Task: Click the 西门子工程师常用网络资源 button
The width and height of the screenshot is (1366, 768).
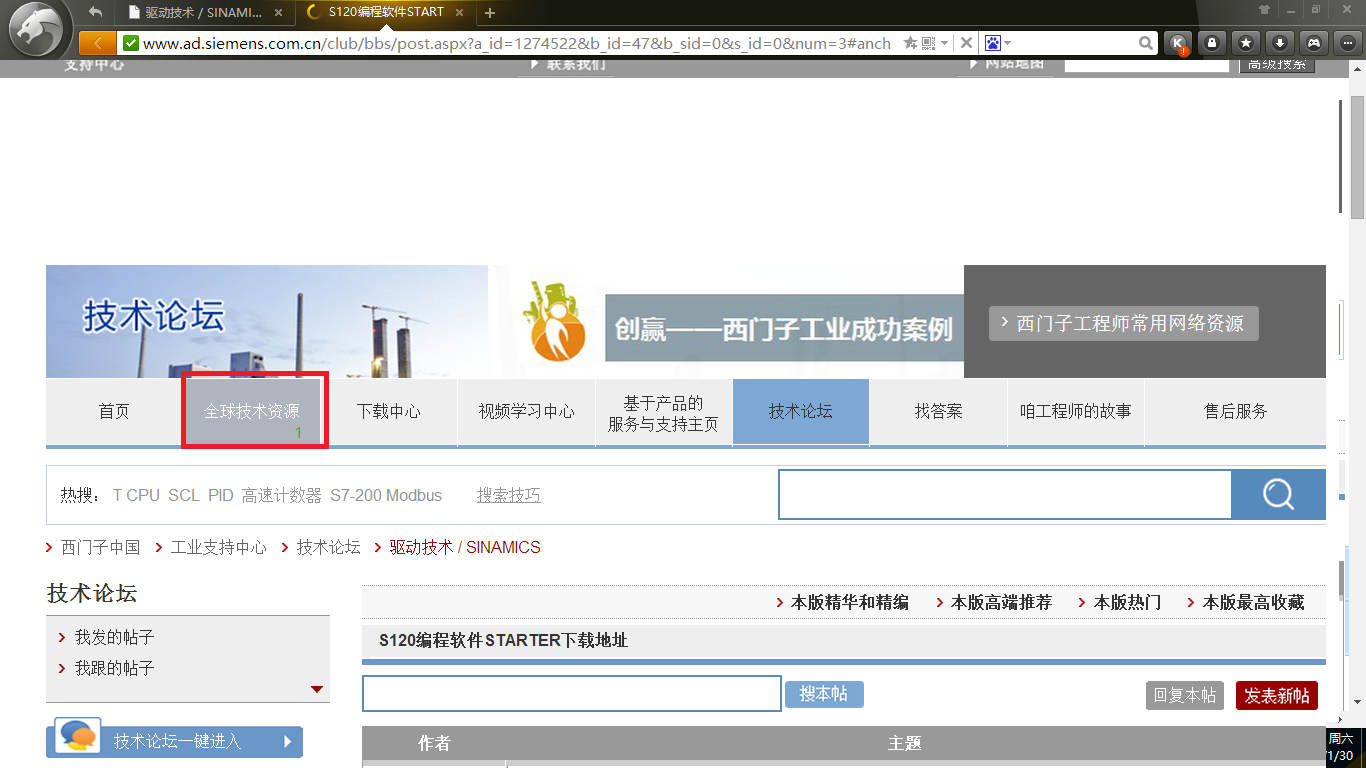Action: pyautogui.click(x=1123, y=323)
